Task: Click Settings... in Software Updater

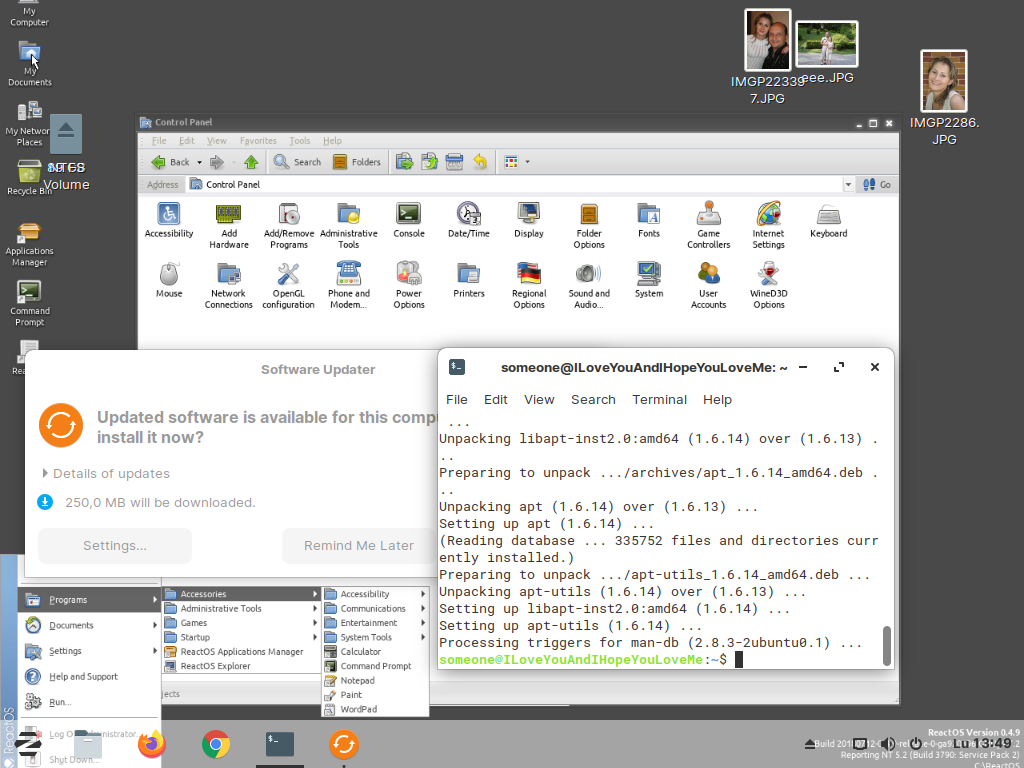Action: (x=115, y=546)
